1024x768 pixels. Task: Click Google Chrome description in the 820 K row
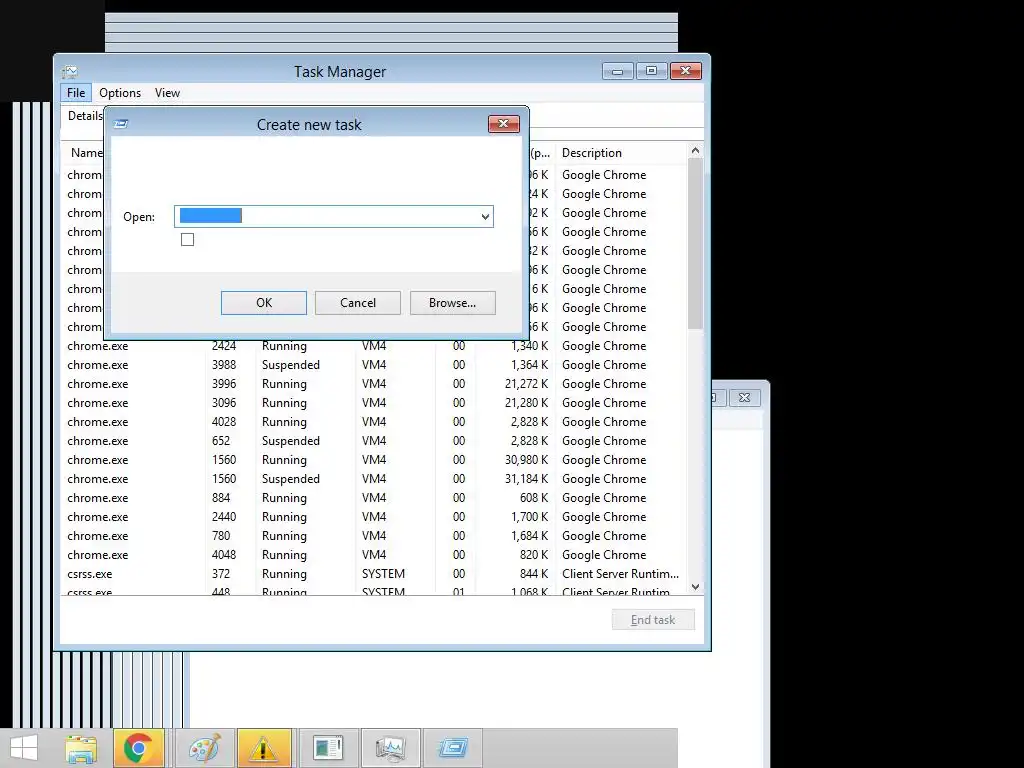[x=604, y=554]
